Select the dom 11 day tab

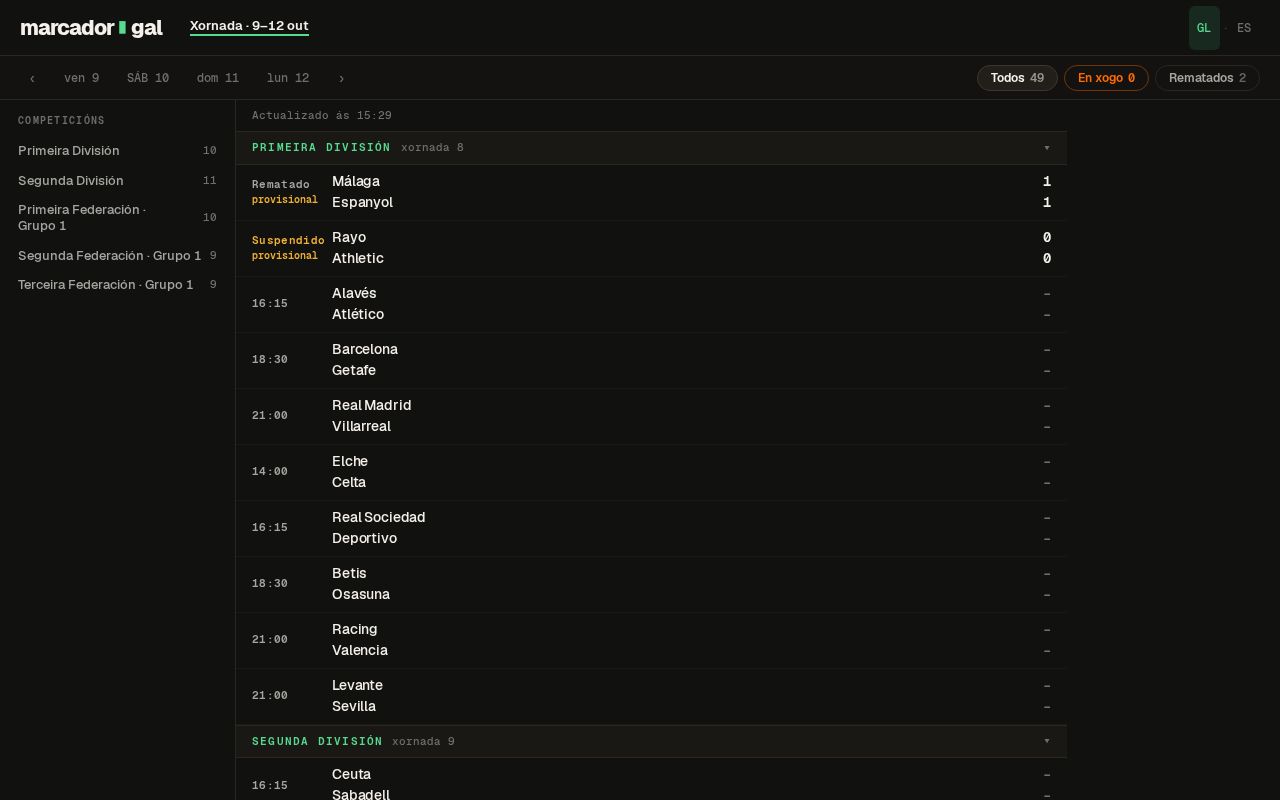click(218, 78)
